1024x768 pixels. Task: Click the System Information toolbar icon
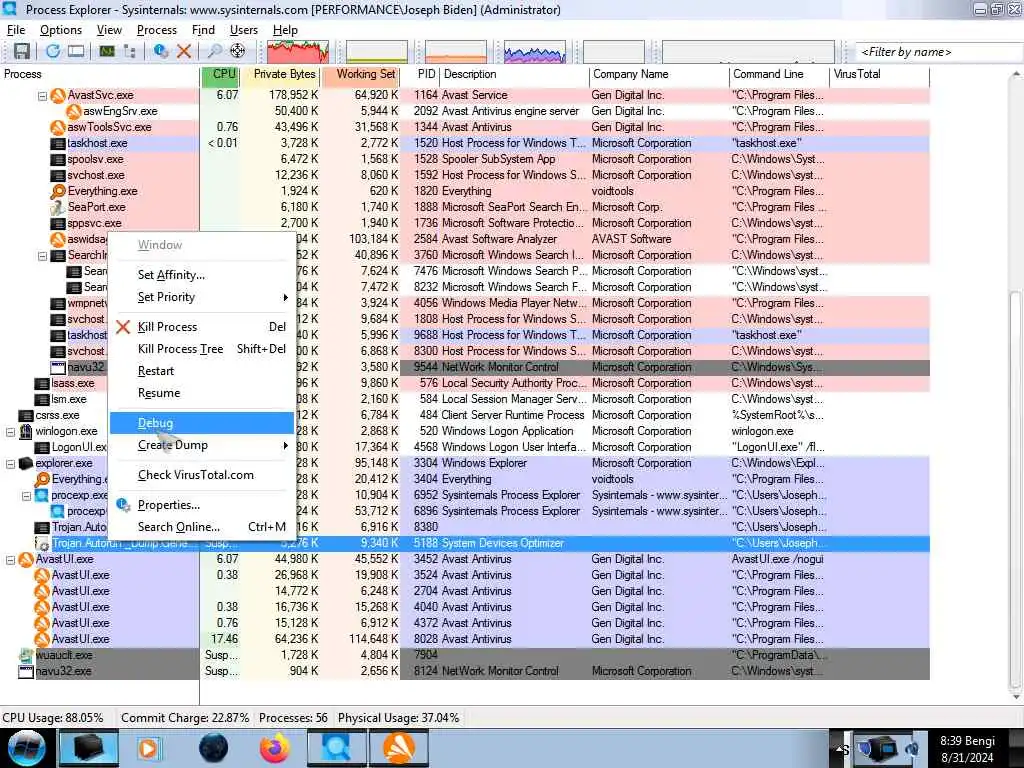[107, 51]
